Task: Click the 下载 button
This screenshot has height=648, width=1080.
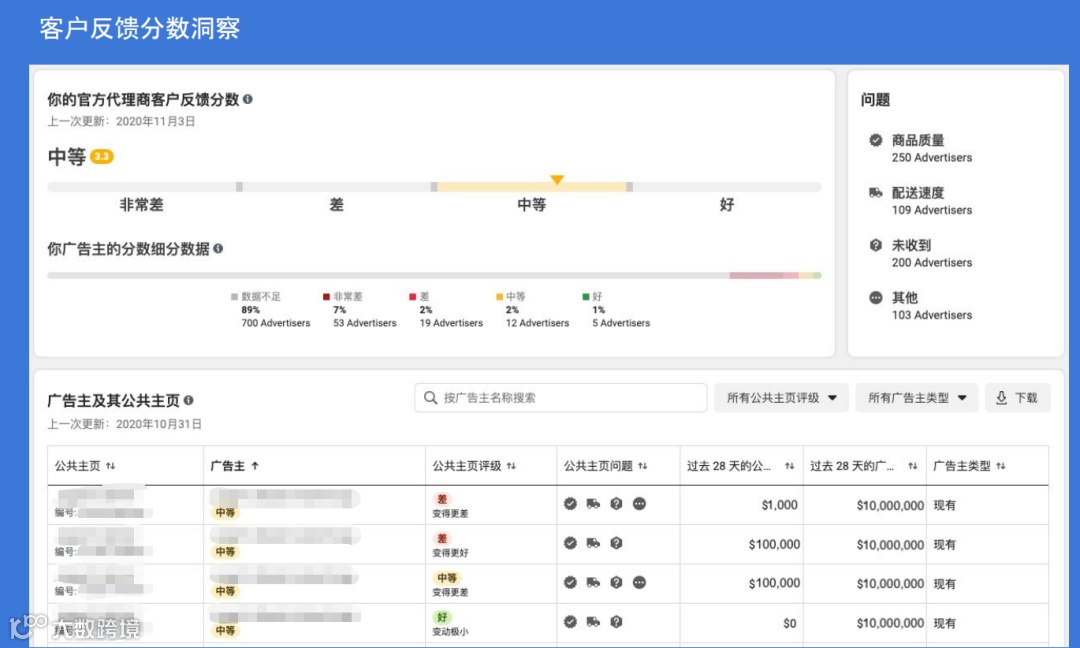Action: 1018,398
